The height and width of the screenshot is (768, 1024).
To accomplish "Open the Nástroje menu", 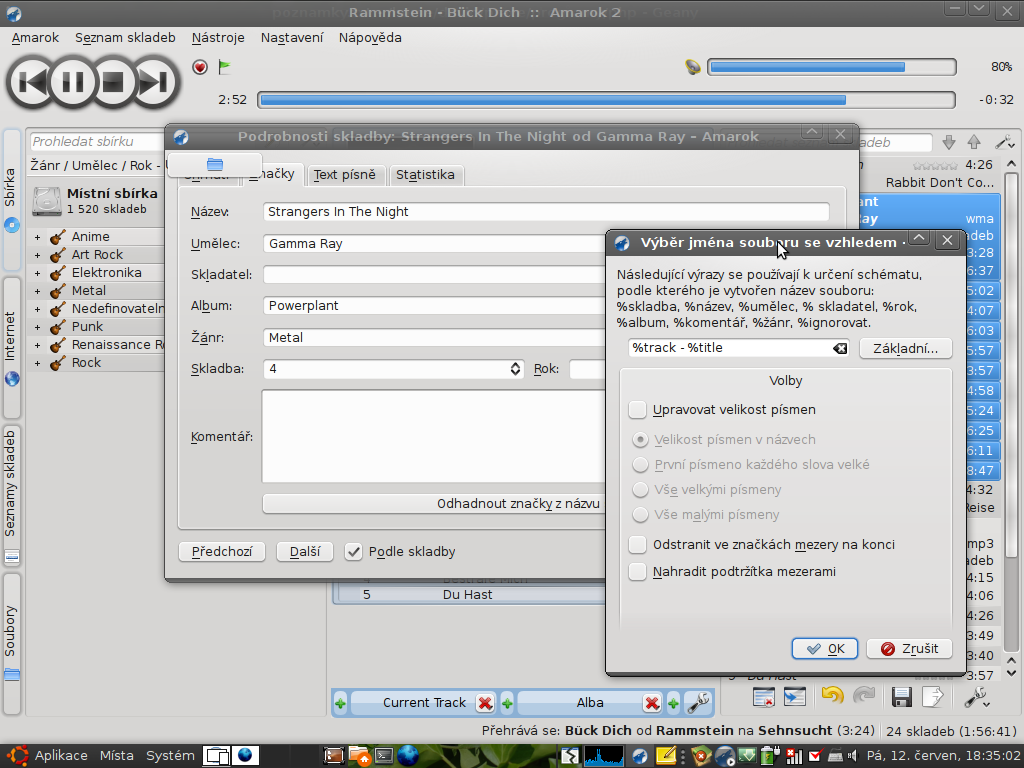I will [x=218, y=38].
